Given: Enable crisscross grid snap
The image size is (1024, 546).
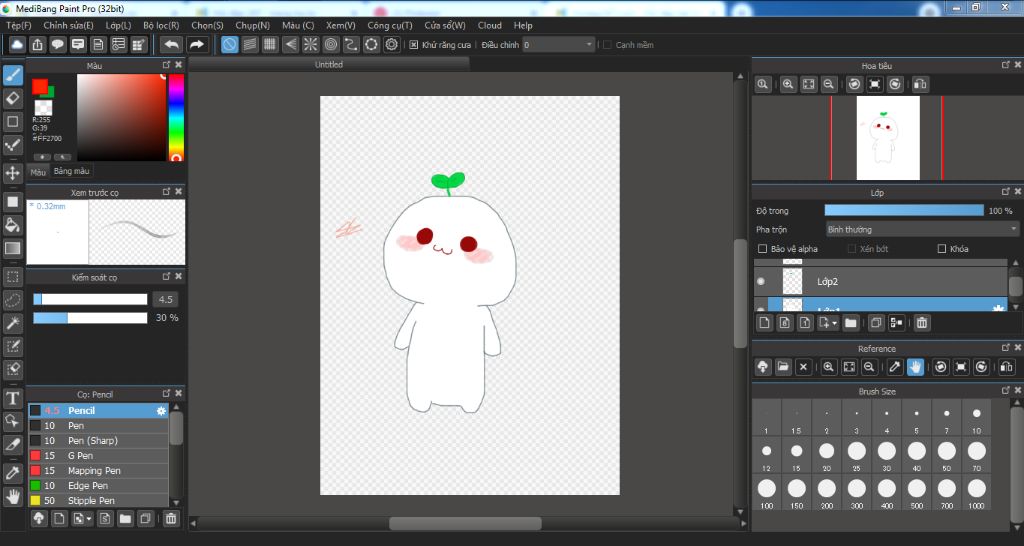Looking at the screenshot, I should (x=270, y=44).
